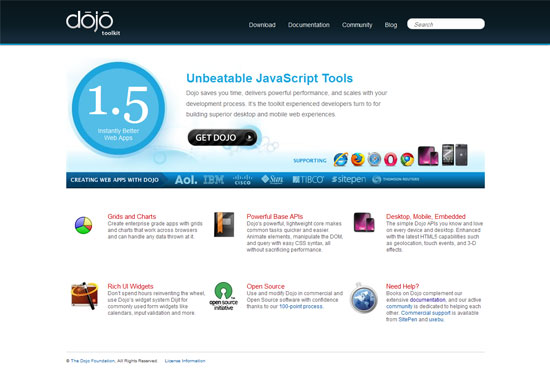
Task: Click the globe icon beside Need Help
Action: [x=364, y=299]
